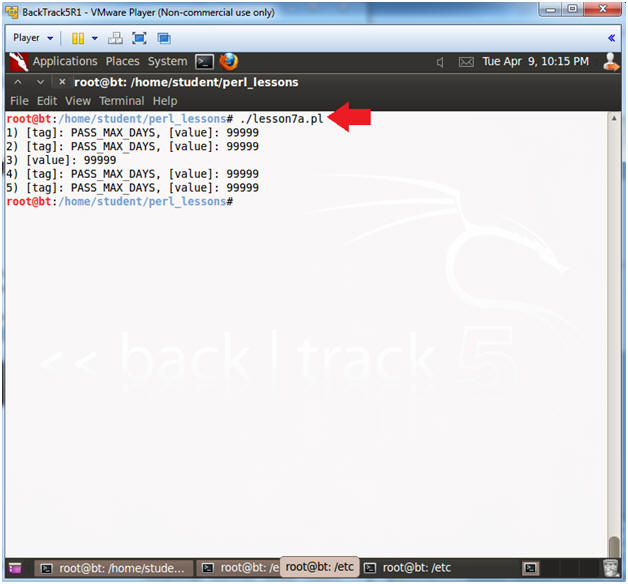
Task: Open the clock Tue Apr 9, 10:15 PM
Action: coord(535,61)
